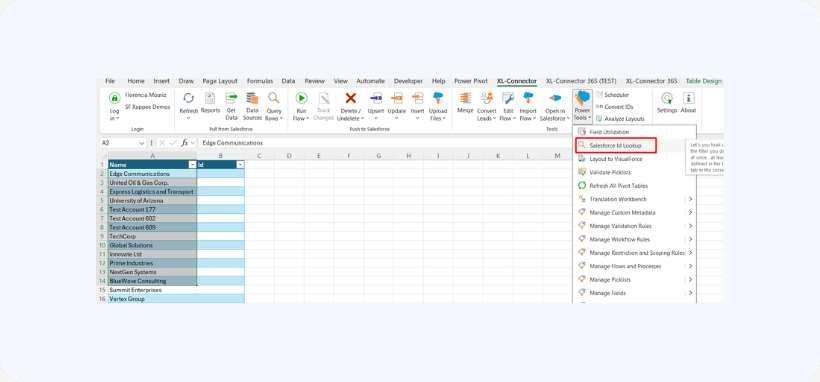Image resolution: width=820 pixels, height=382 pixels.
Task: Switch to the Home tab
Action: [x=136, y=81]
